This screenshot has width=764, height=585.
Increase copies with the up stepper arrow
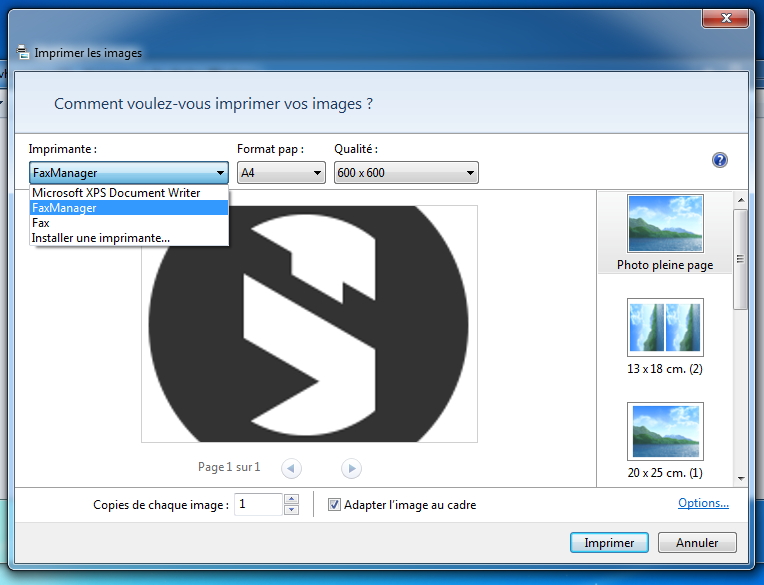coord(291,499)
